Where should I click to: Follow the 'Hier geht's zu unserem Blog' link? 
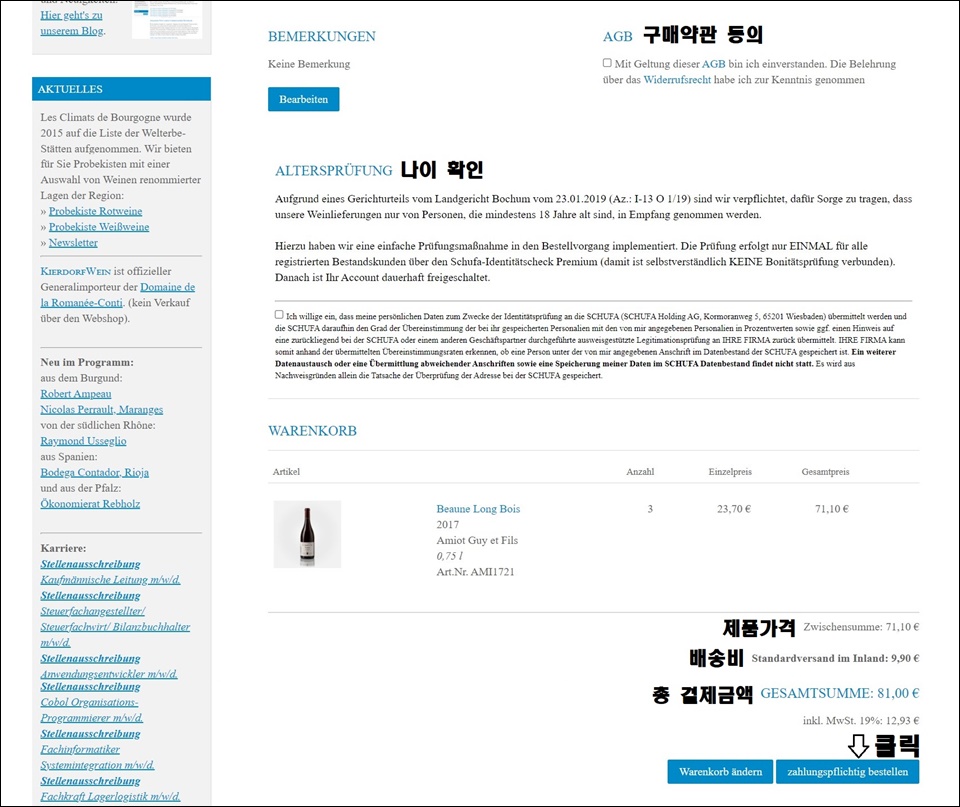point(72,23)
